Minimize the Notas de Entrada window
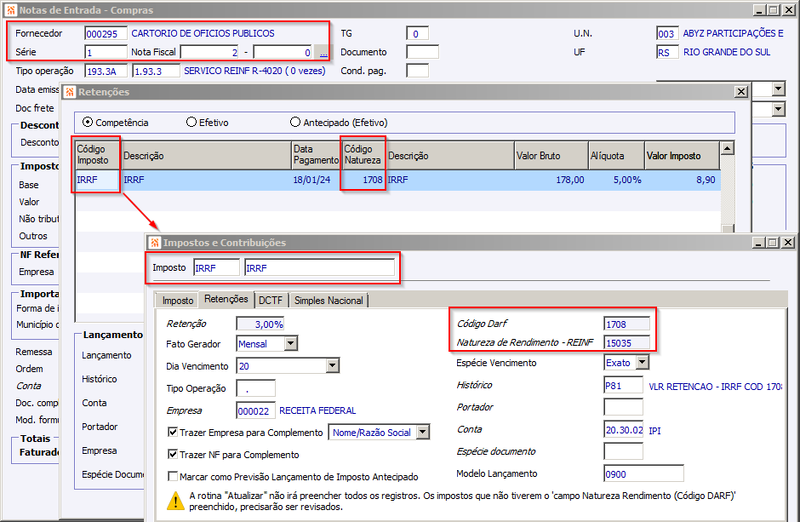 (760, 10)
